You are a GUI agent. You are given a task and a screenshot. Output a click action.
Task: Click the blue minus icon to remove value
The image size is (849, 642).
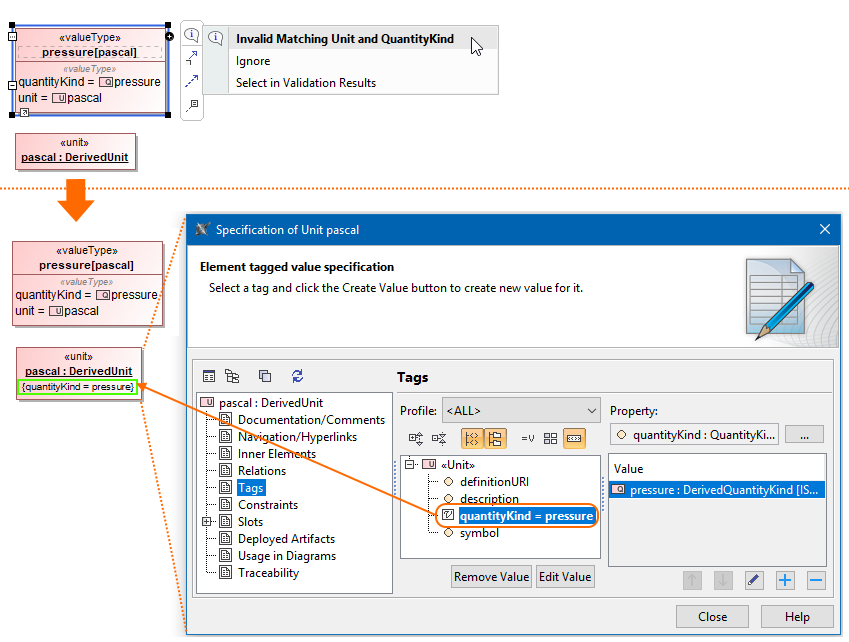click(x=816, y=580)
